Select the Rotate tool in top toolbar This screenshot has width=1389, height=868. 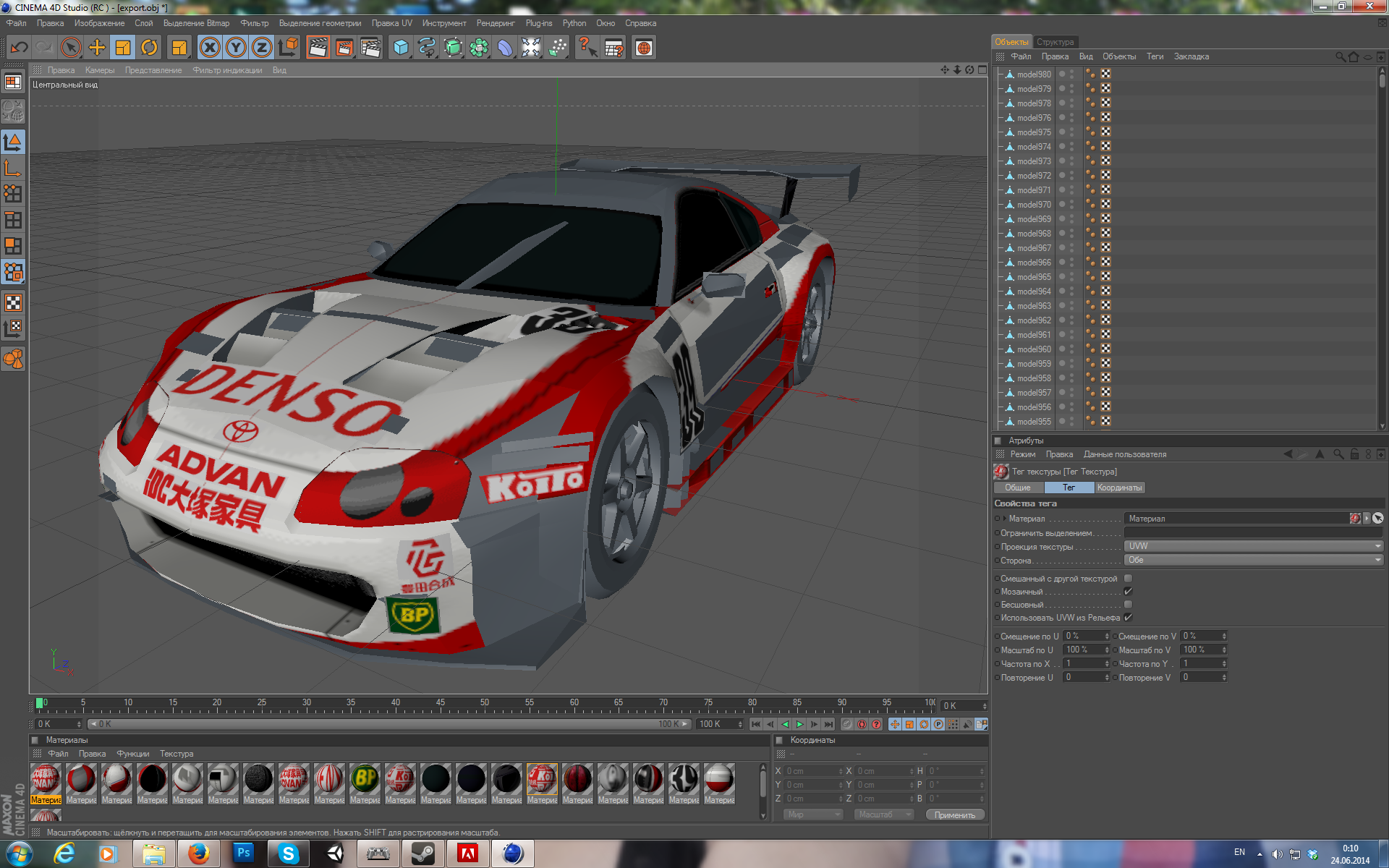149,48
